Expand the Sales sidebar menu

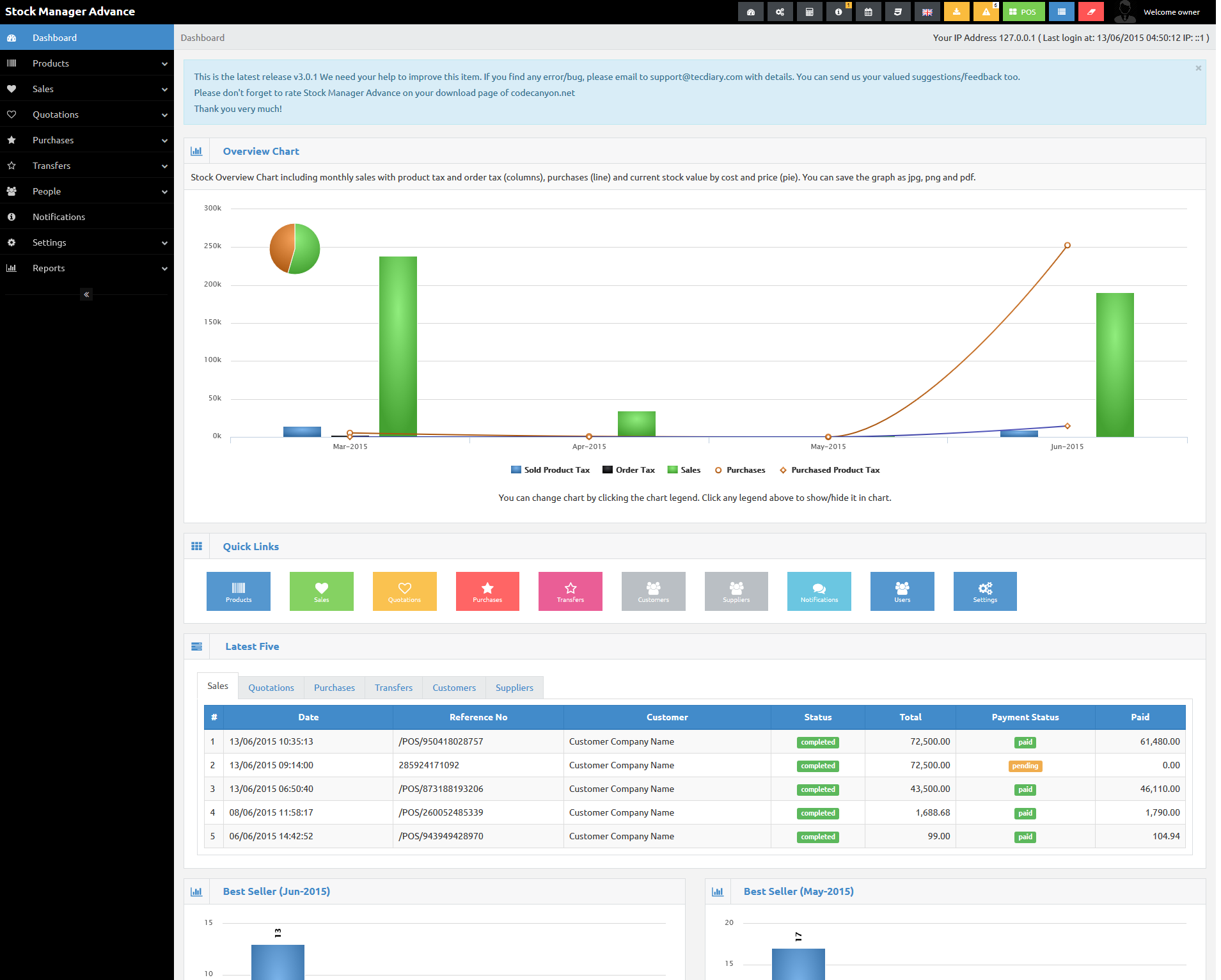87,89
